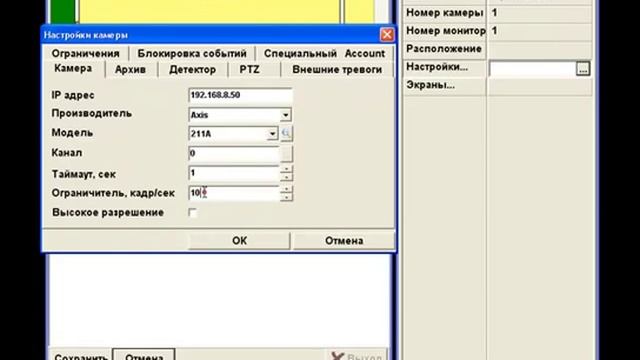Enable the Высокое разрешение checkbox
Viewport: 640px width, 360px height.
coord(193,213)
